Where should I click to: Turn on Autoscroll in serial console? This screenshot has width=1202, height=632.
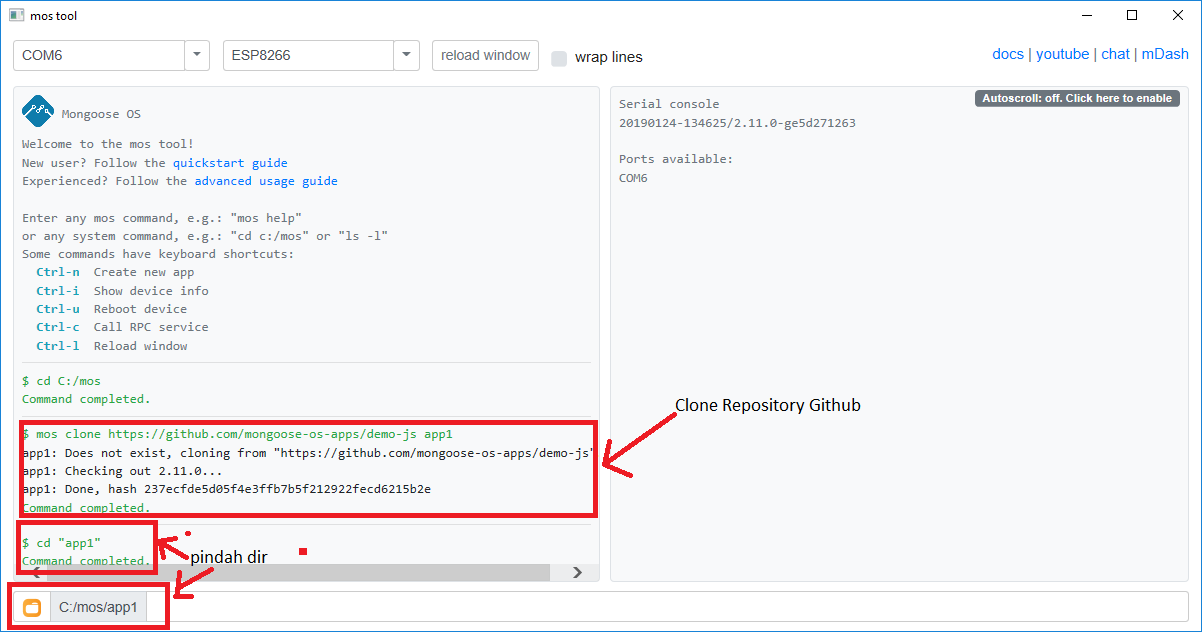[1077, 98]
